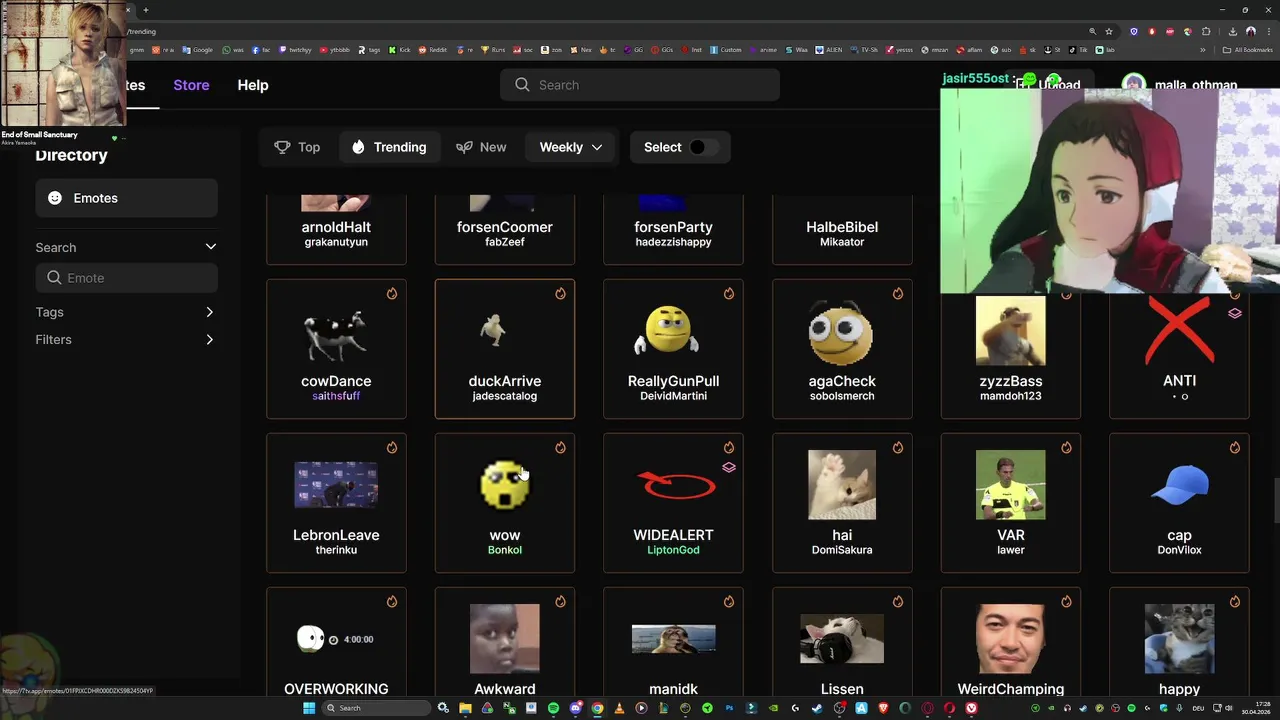Open the Awkward emote image

(x=505, y=638)
